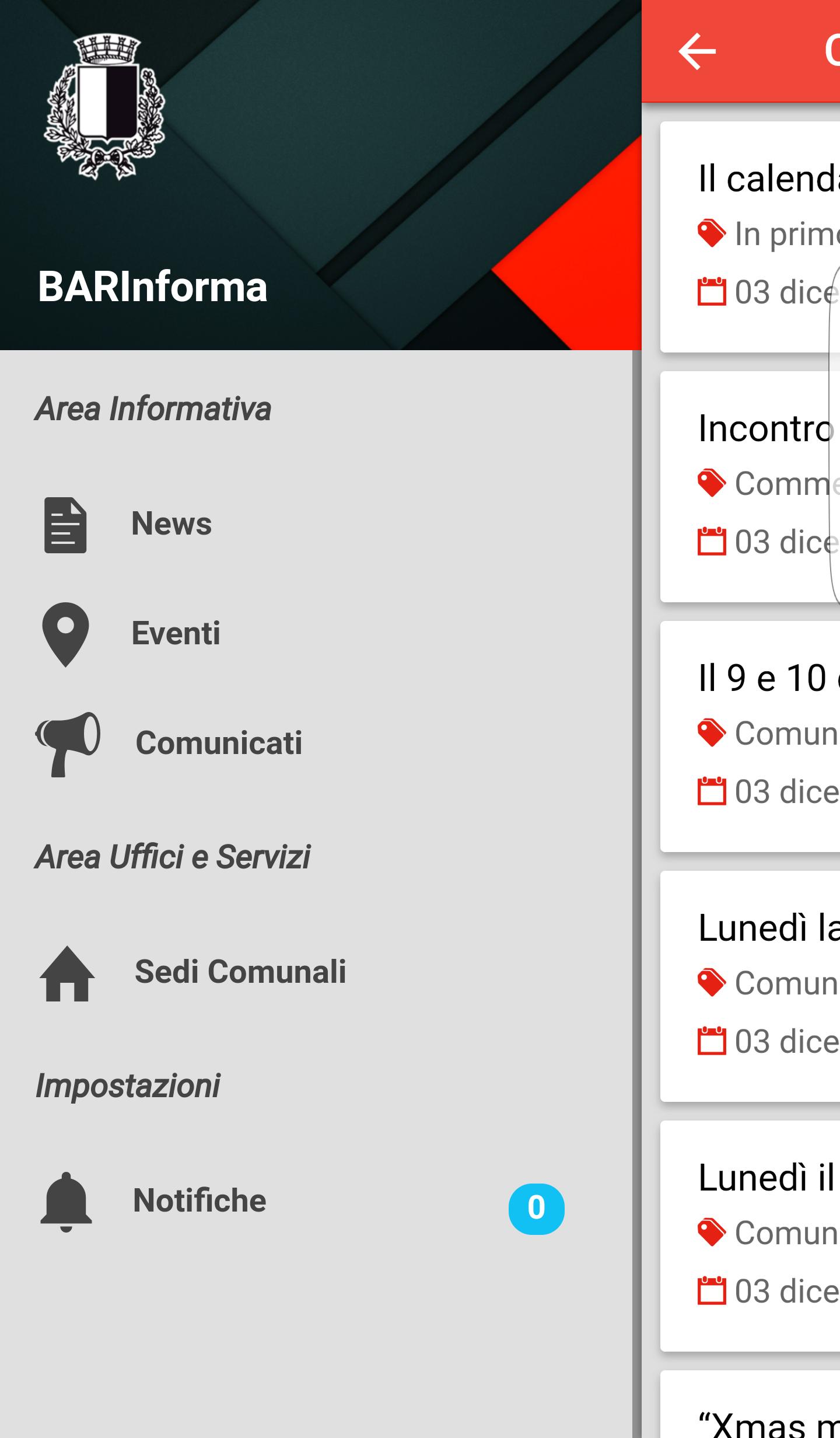Image resolution: width=840 pixels, height=1438 pixels.
Task: Open Sedi Comunali section
Action: click(x=316, y=972)
